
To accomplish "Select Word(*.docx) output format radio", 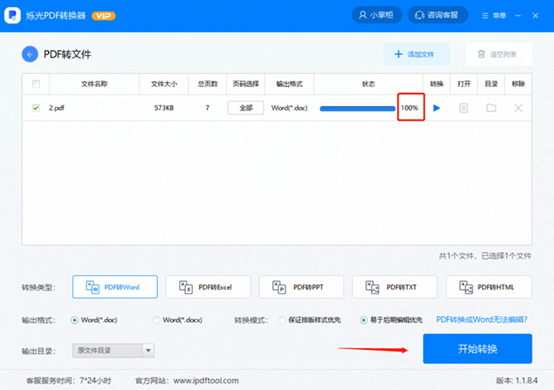I will click(156, 320).
